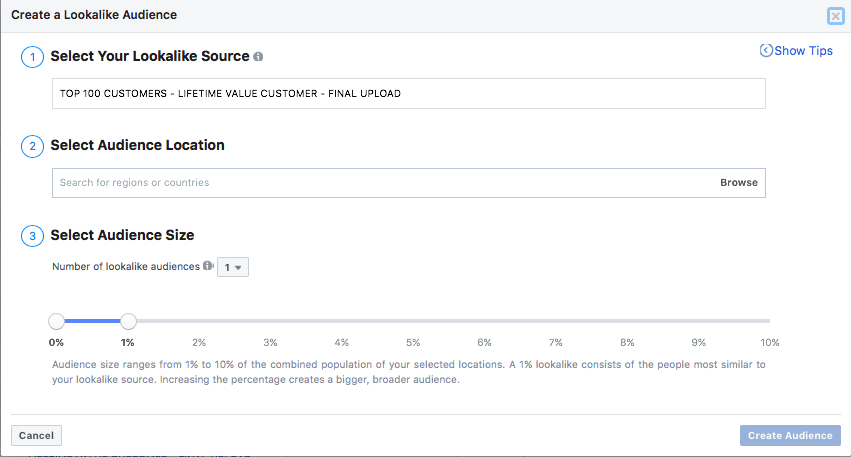This screenshot has height=457, width=851.
Task: Click the 3% position on audience slider
Action: pyautogui.click(x=270, y=321)
